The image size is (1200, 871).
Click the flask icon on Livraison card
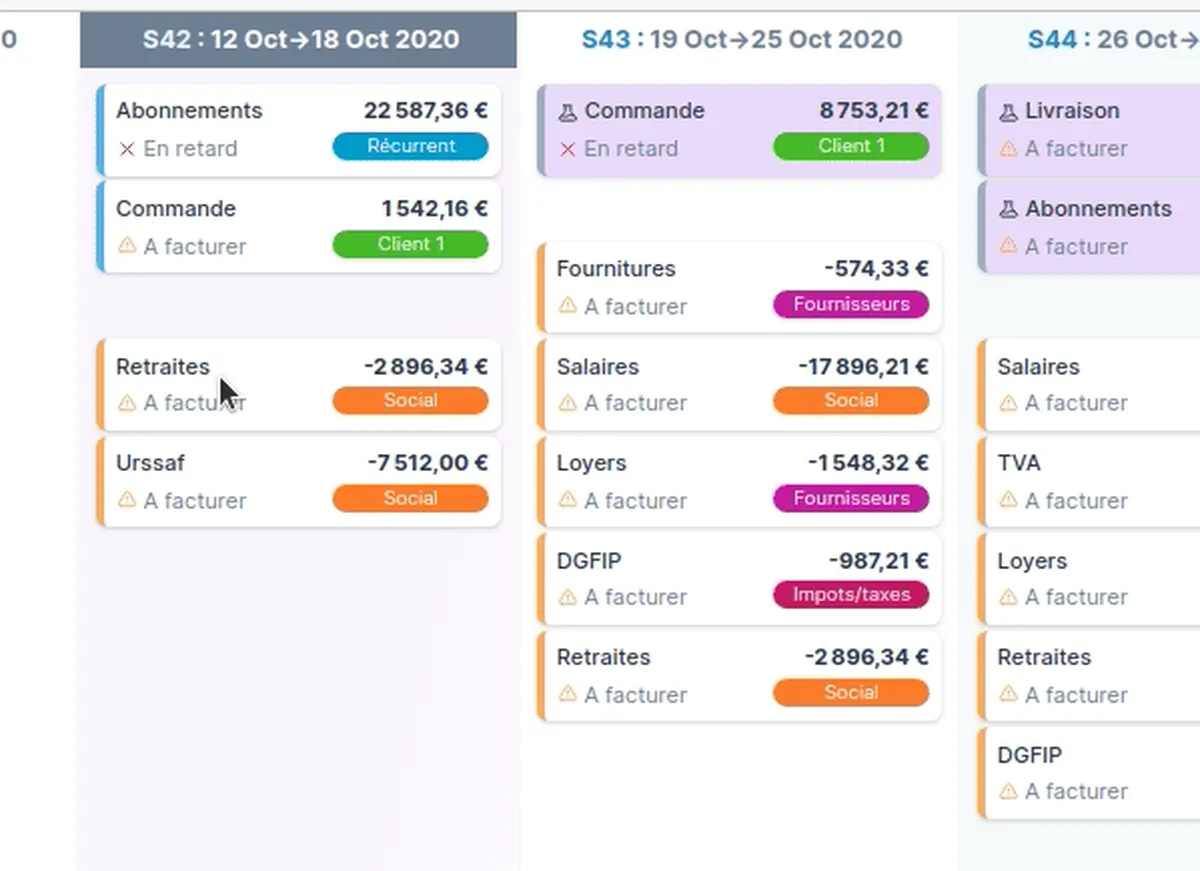[1008, 112]
